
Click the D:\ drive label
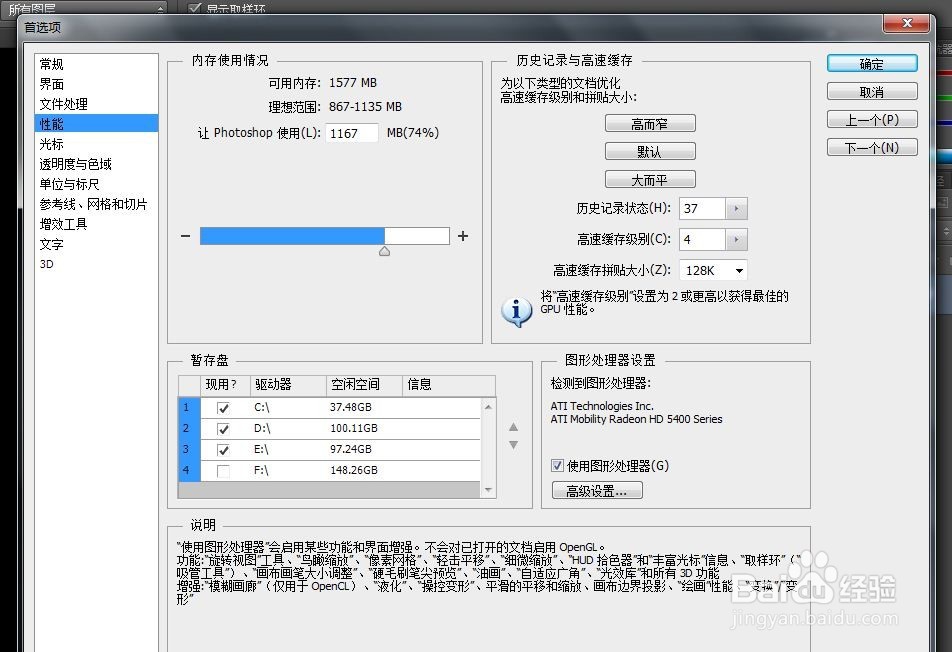262,429
